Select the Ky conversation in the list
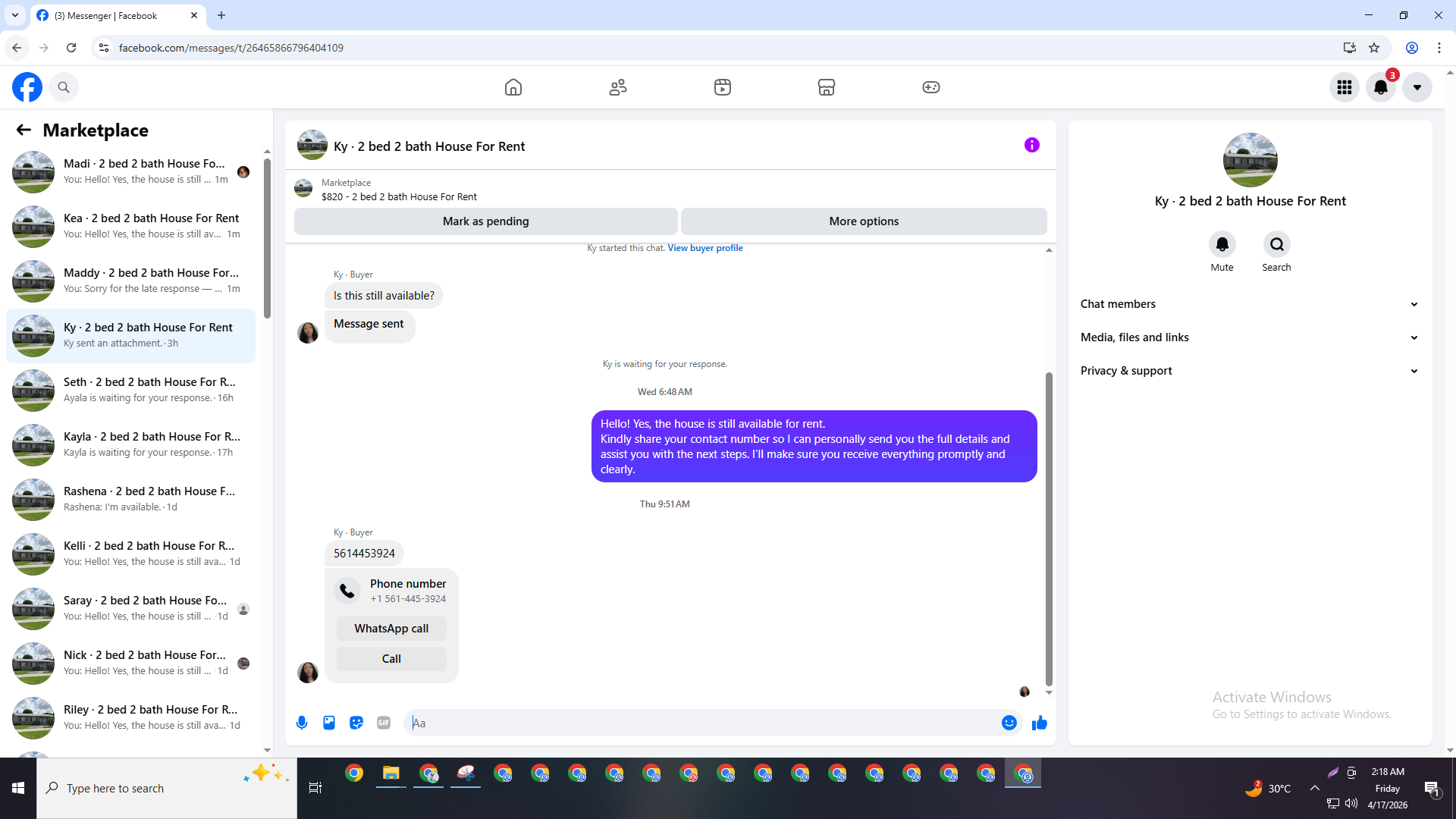 point(130,335)
